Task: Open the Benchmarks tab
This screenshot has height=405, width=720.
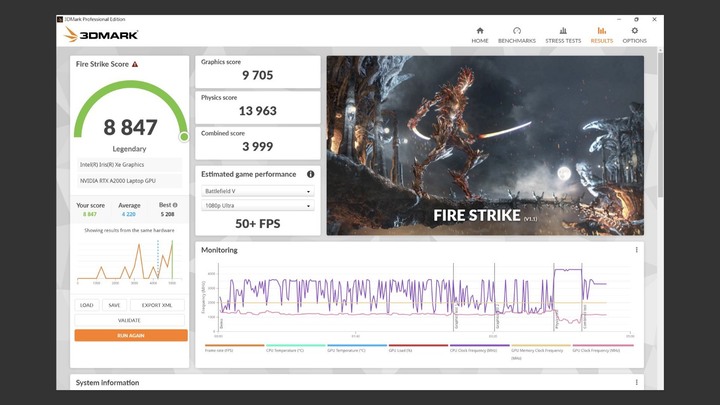Action: (517, 35)
